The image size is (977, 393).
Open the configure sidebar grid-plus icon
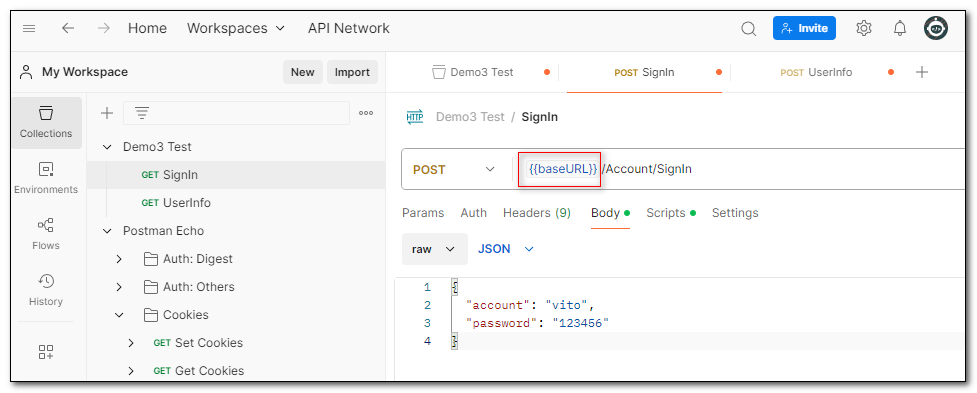[x=46, y=352]
